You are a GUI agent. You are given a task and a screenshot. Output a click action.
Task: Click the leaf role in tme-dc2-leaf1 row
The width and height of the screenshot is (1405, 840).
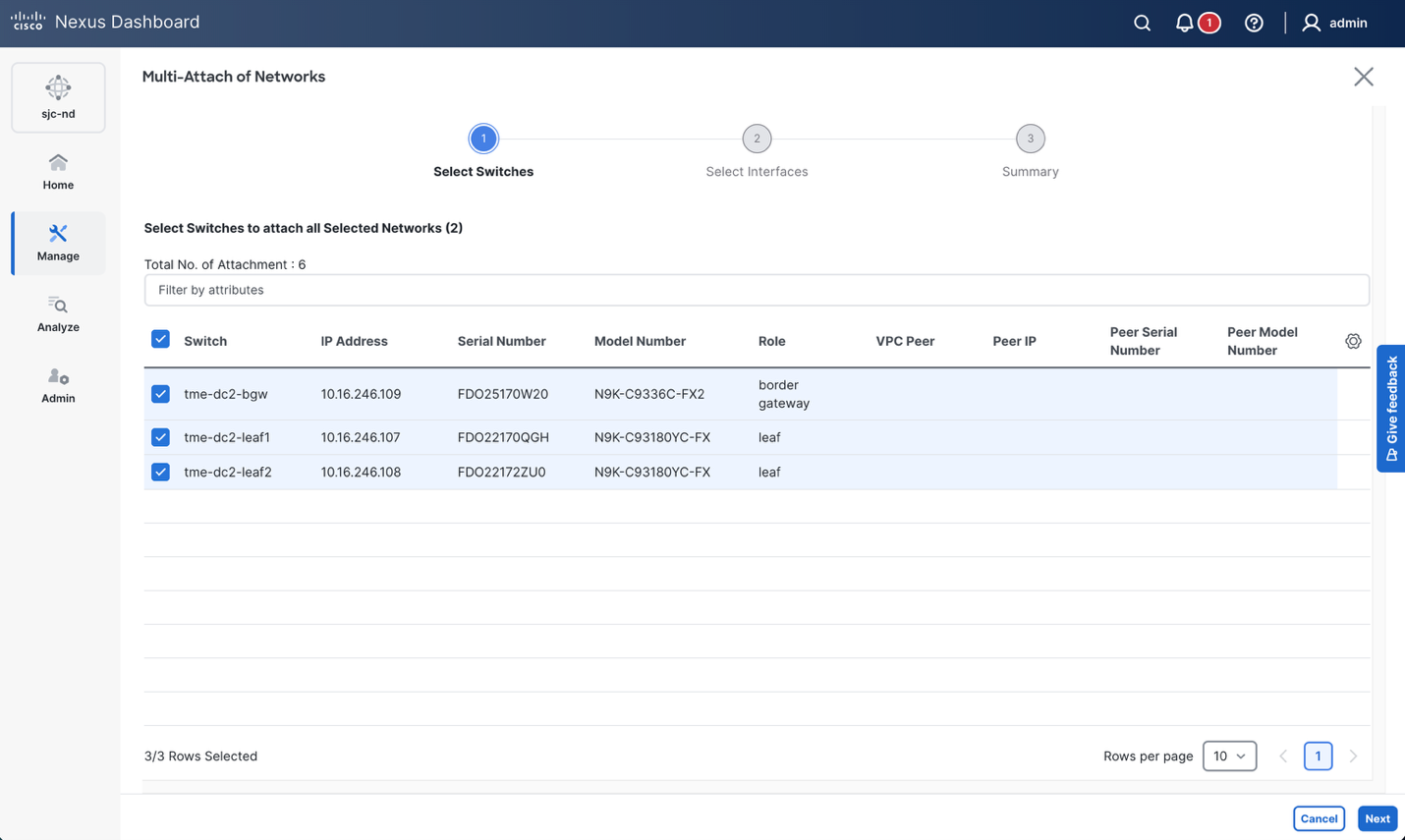click(769, 437)
